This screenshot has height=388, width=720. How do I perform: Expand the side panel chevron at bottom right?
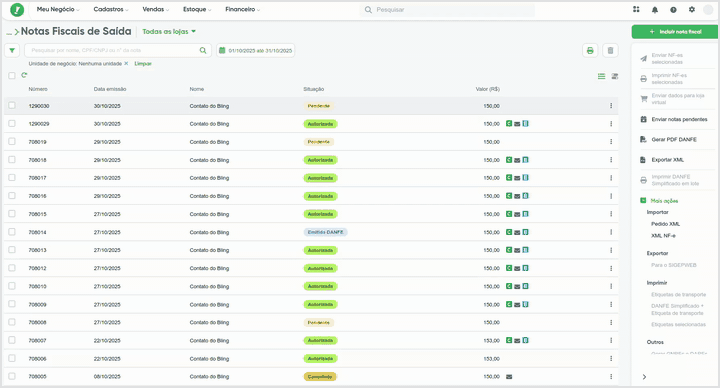(x=644, y=377)
